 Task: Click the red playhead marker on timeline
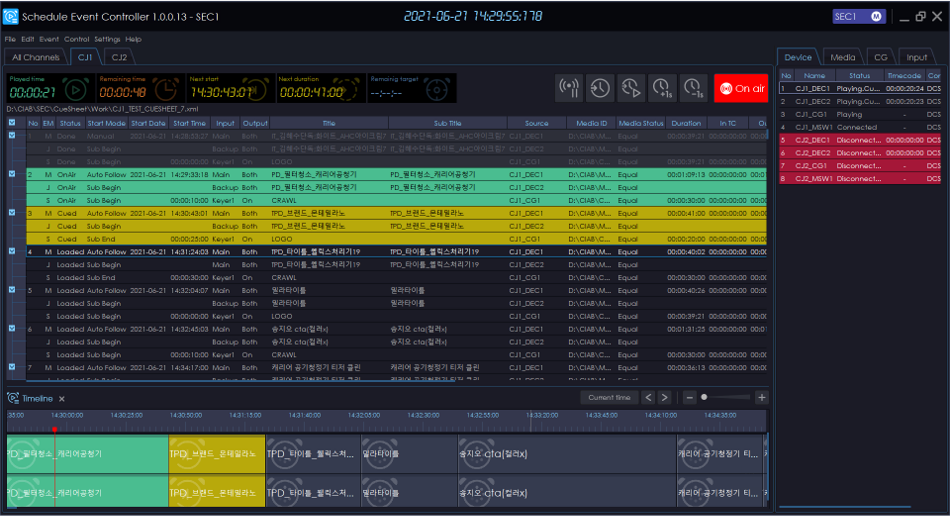(x=55, y=429)
